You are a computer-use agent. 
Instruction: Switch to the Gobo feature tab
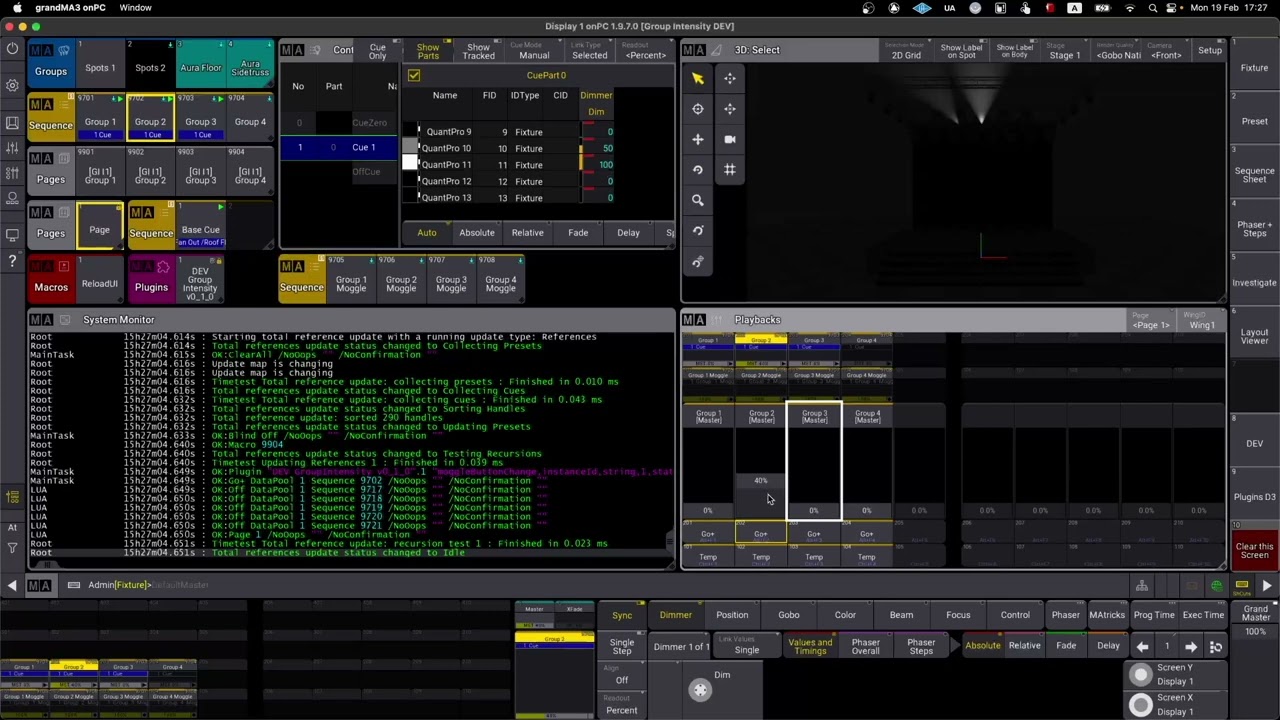pos(789,616)
